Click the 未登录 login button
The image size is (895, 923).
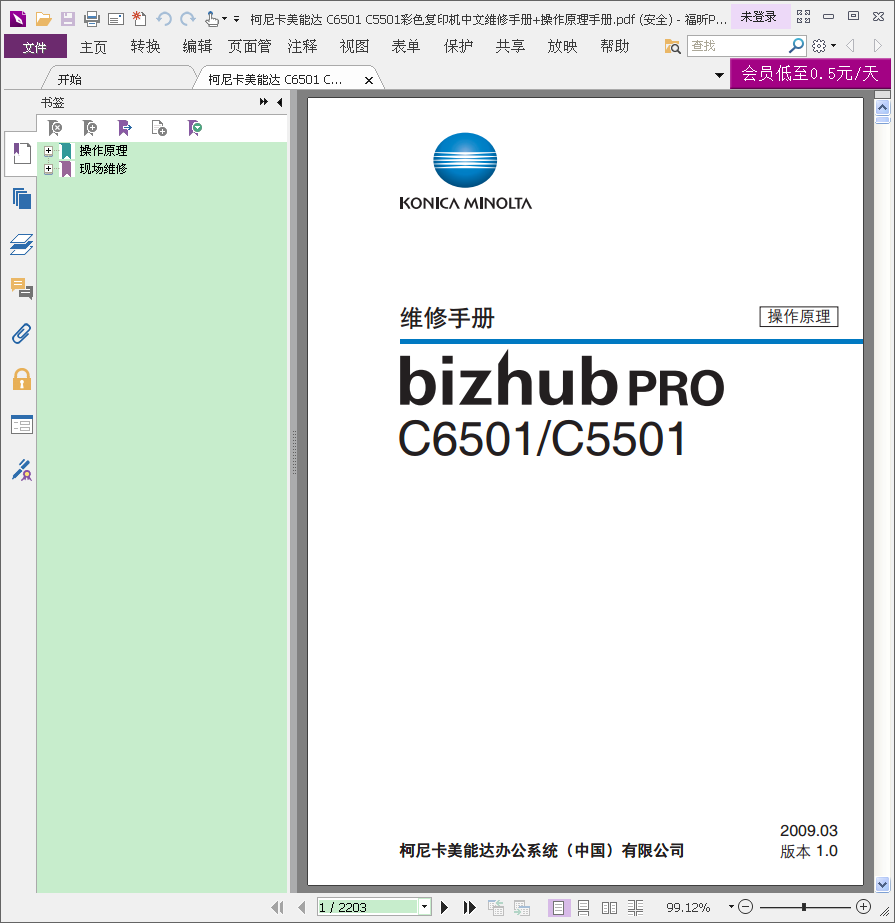pyautogui.click(x=758, y=16)
